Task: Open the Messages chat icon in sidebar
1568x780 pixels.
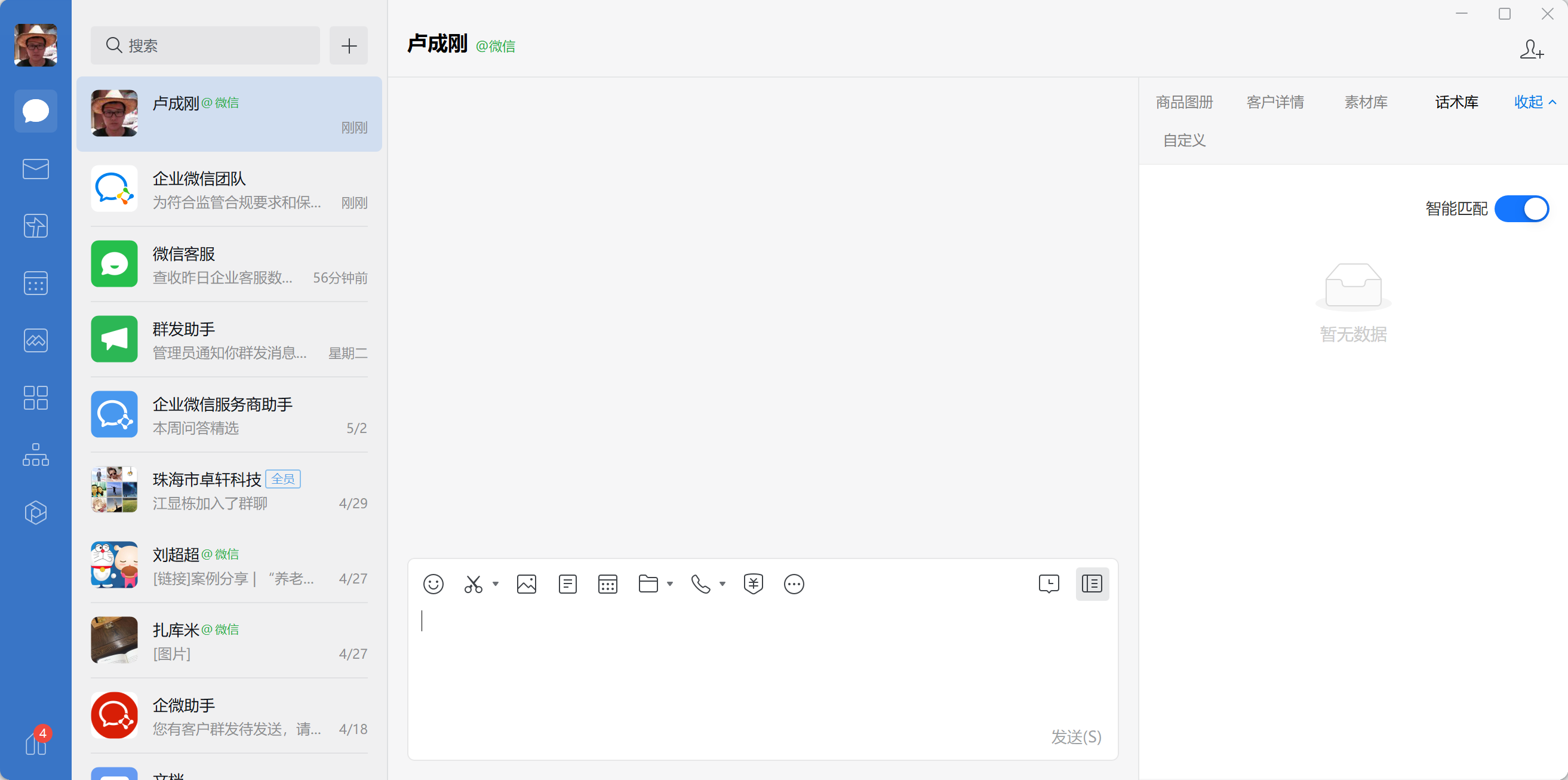Action: tap(35, 112)
